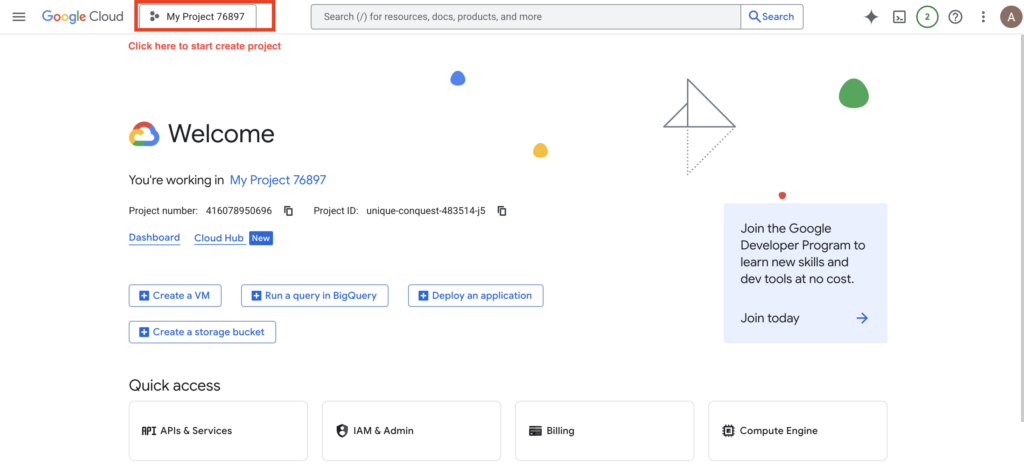Open the My Project 76897 project picker

(x=198, y=17)
